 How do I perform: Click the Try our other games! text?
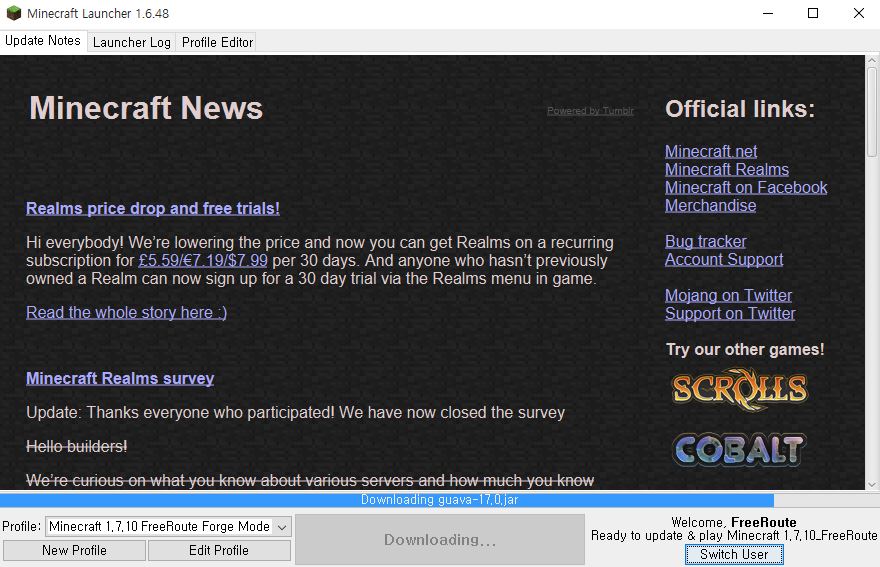[x=745, y=349]
